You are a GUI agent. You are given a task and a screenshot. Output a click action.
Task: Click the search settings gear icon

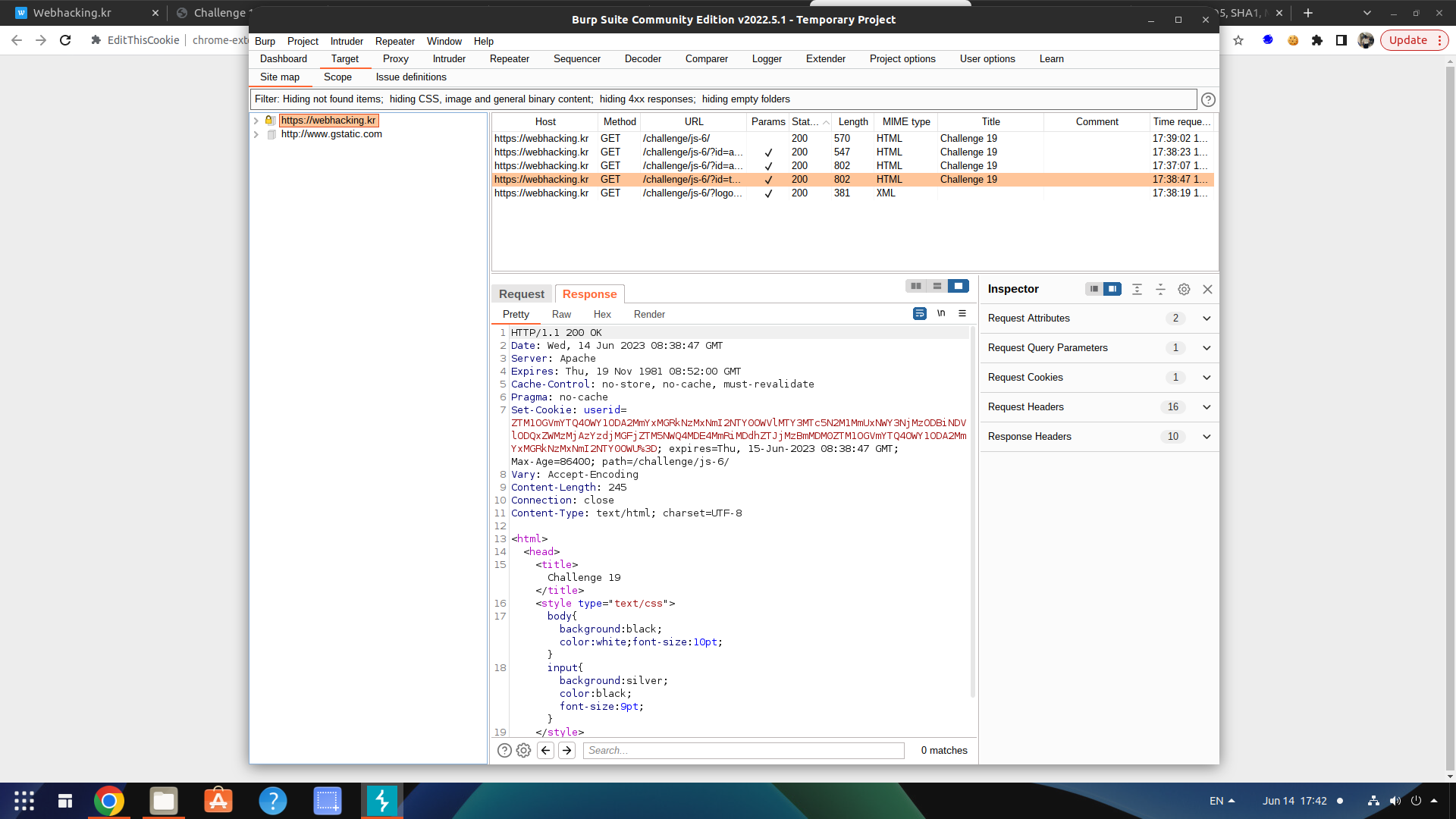click(523, 750)
